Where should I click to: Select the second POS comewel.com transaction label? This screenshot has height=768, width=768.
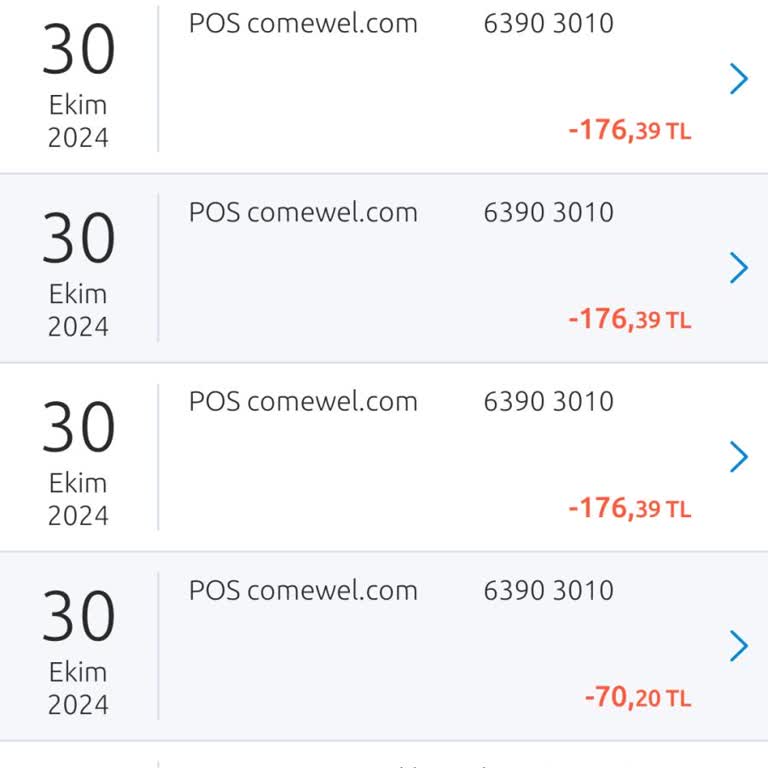pos(303,212)
